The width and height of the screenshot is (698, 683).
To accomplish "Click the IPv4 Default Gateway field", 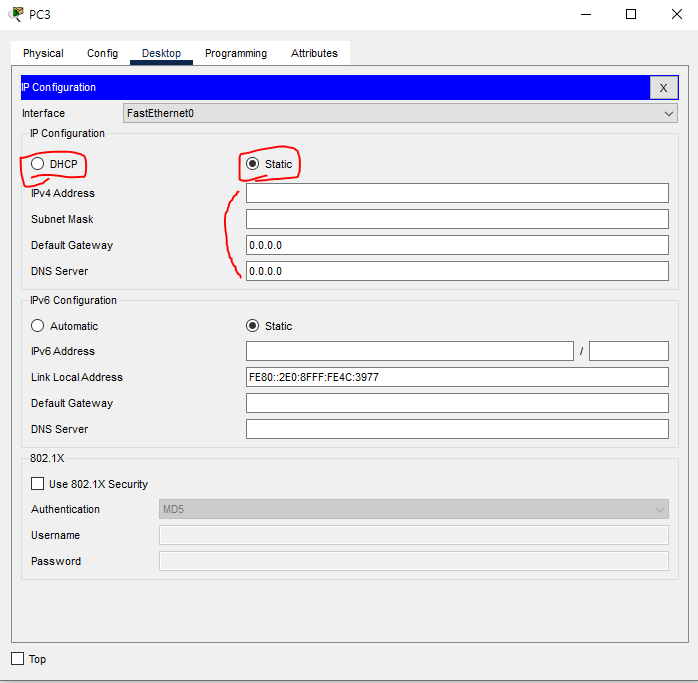I will click(x=457, y=245).
